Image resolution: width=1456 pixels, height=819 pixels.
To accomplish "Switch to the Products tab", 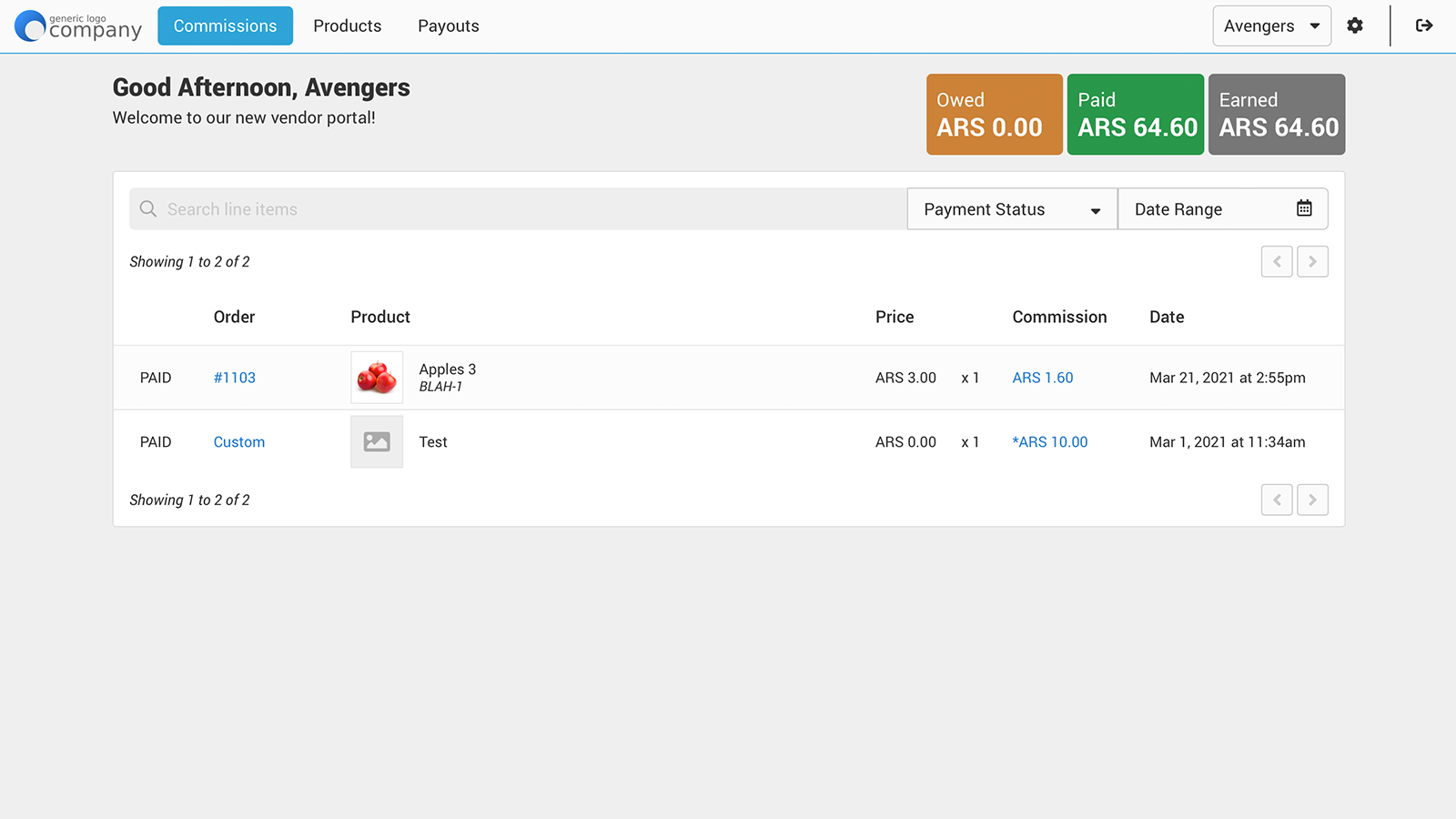I will point(347,26).
